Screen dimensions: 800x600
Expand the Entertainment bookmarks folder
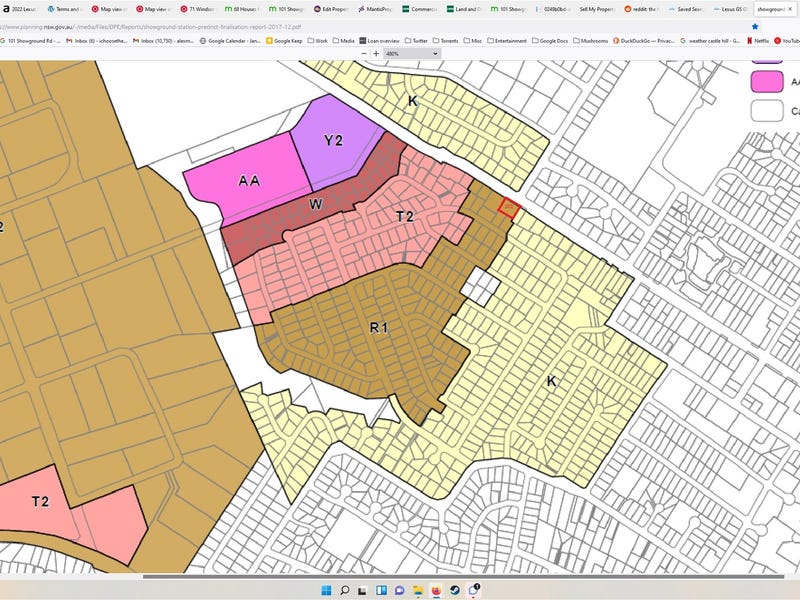(509, 41)
